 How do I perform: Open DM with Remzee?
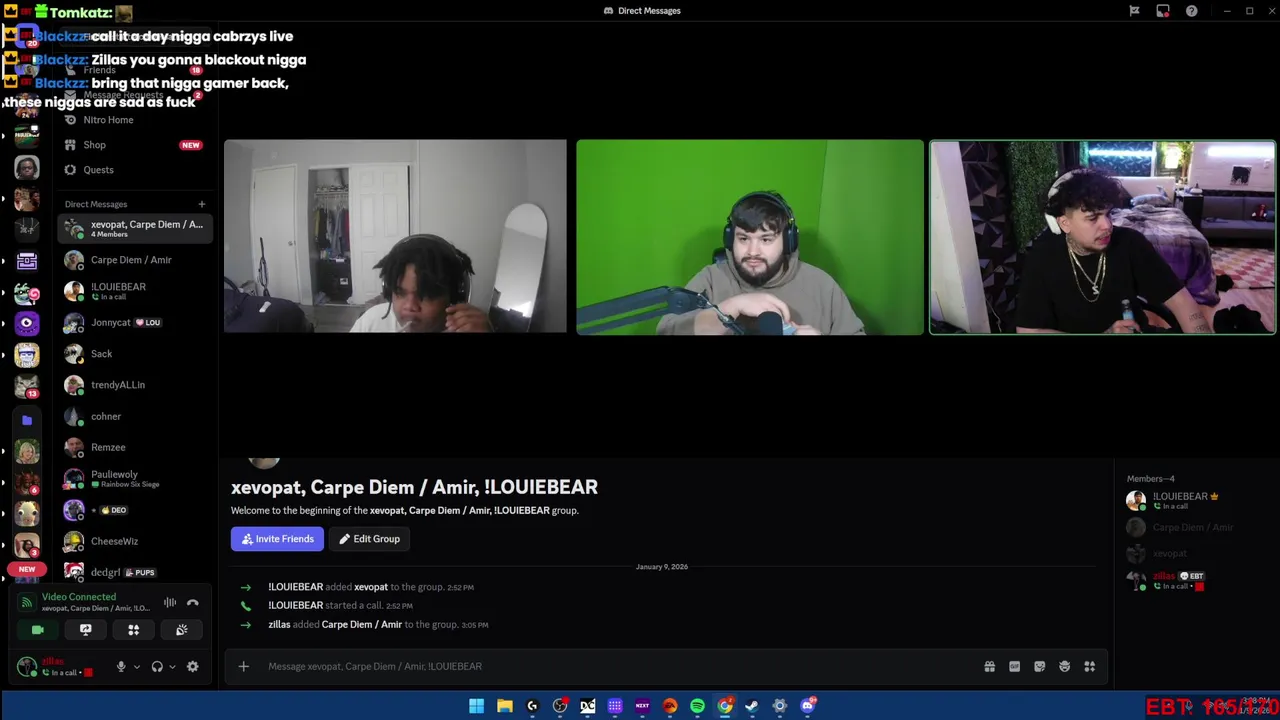point(135,447)
